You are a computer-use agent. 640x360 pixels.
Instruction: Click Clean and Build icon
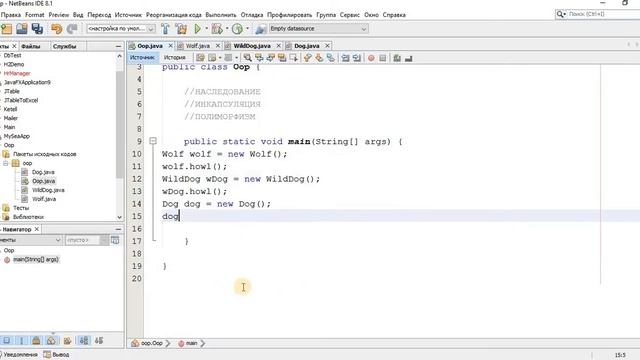click(x=181, y=29)
